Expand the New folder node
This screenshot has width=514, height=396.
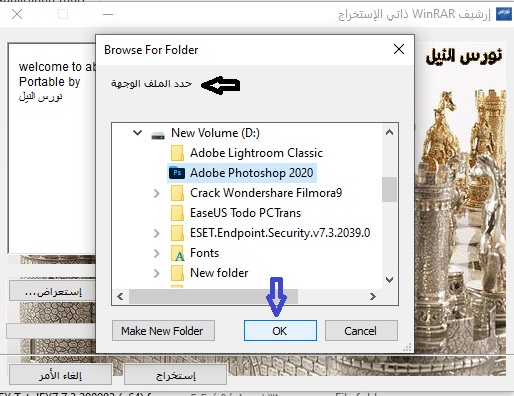click(x=157, y=273)
